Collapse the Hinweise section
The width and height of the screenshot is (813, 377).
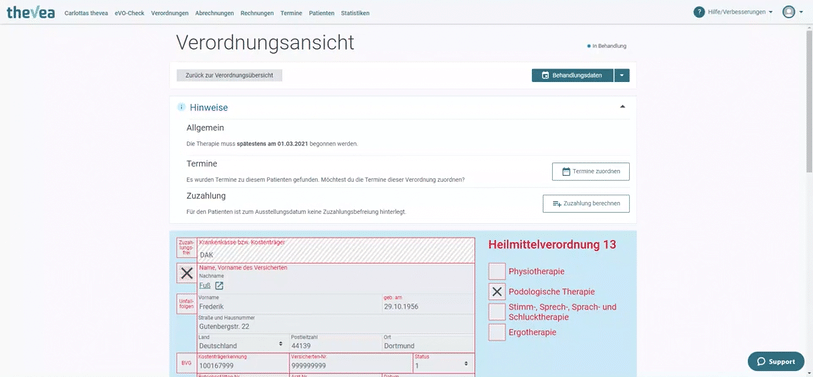623,107
